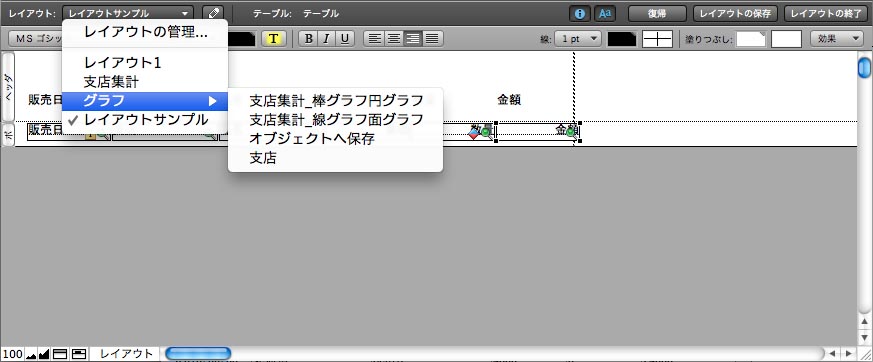The height and width of the screenshot is (362, 873).
Task: Apply justified text alignment
Action: pos(432,38)
